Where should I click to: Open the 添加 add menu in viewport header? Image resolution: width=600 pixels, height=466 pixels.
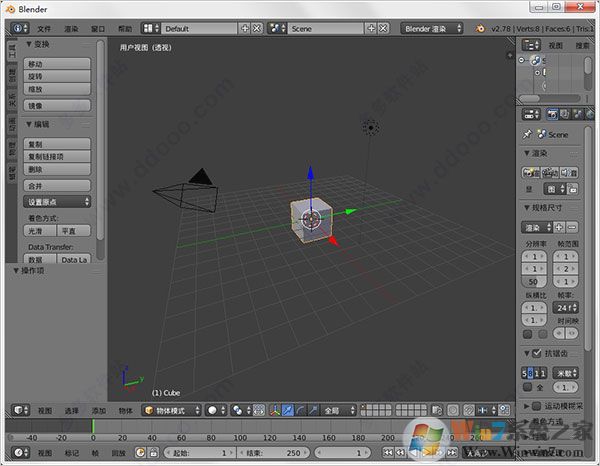click(x=99, y=410)
